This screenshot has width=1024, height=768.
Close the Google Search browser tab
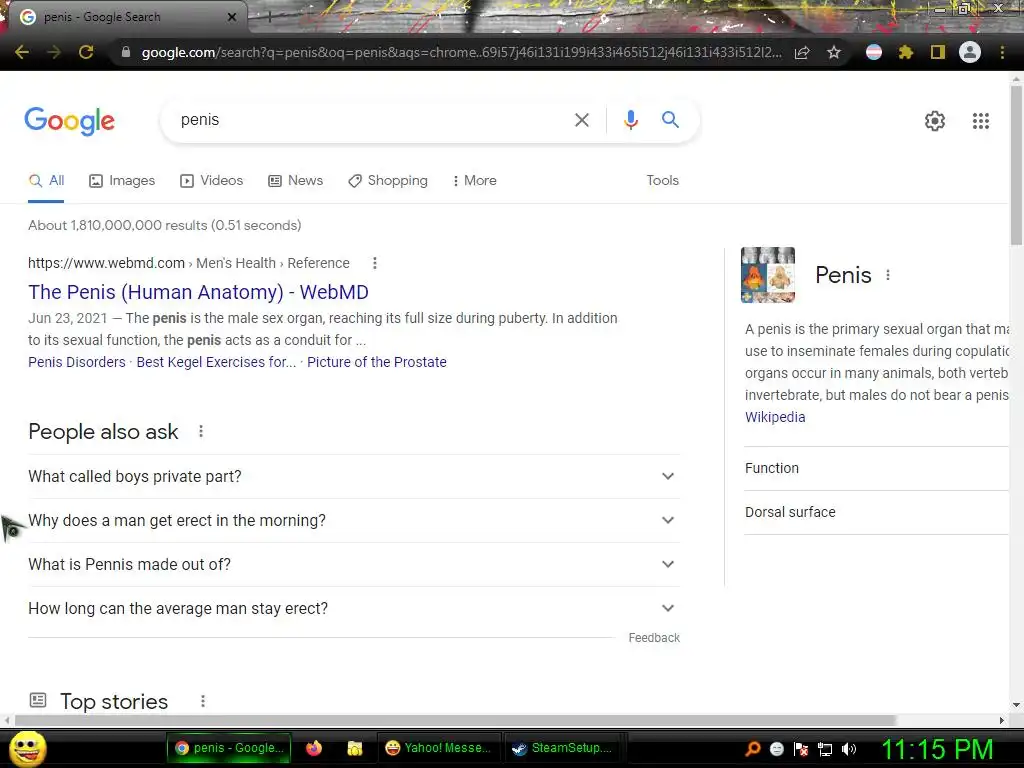[x=232, y=17]
